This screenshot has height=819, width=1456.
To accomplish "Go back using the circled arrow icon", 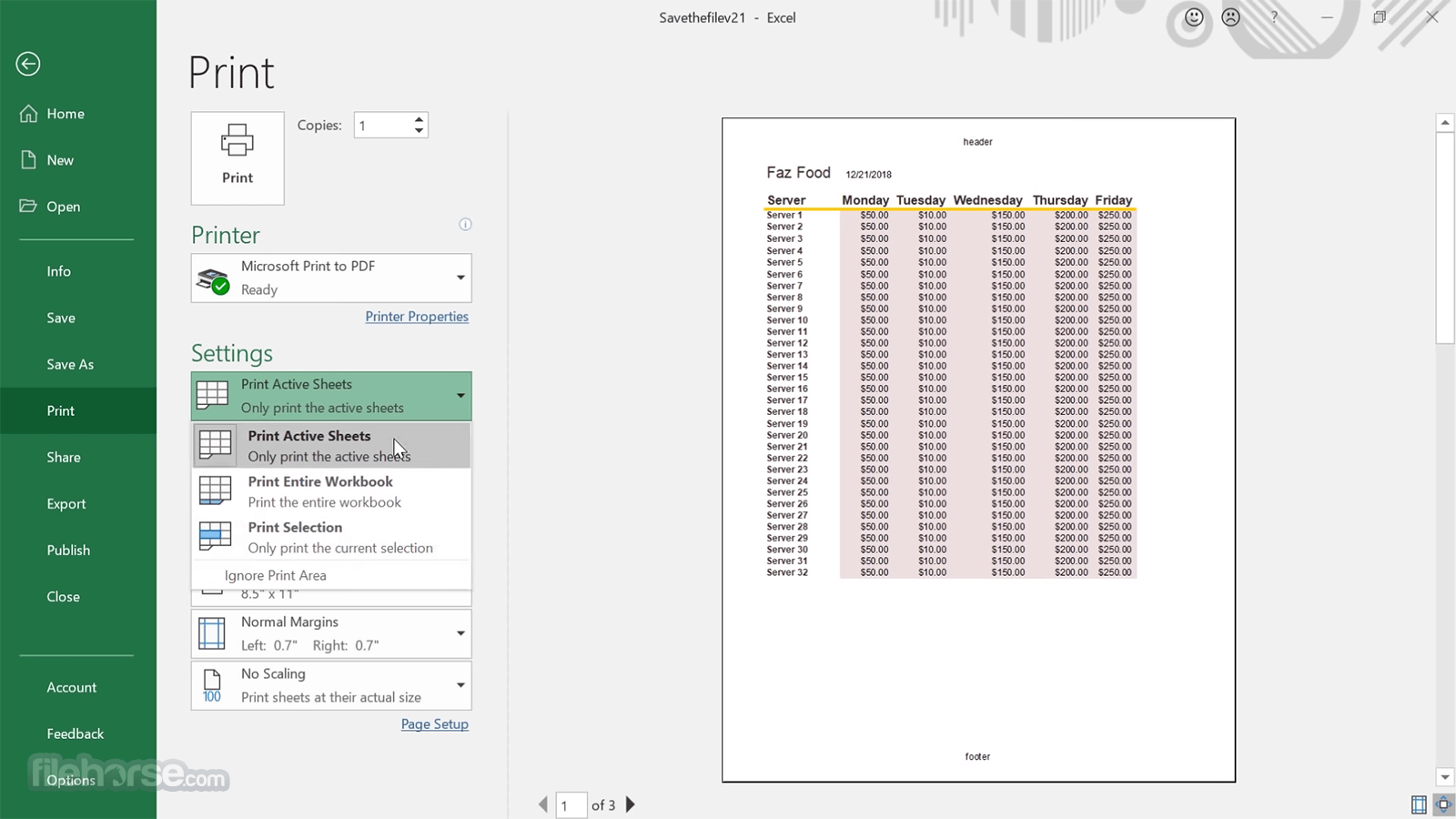I will pyautogui.click(x=28, y=64).
